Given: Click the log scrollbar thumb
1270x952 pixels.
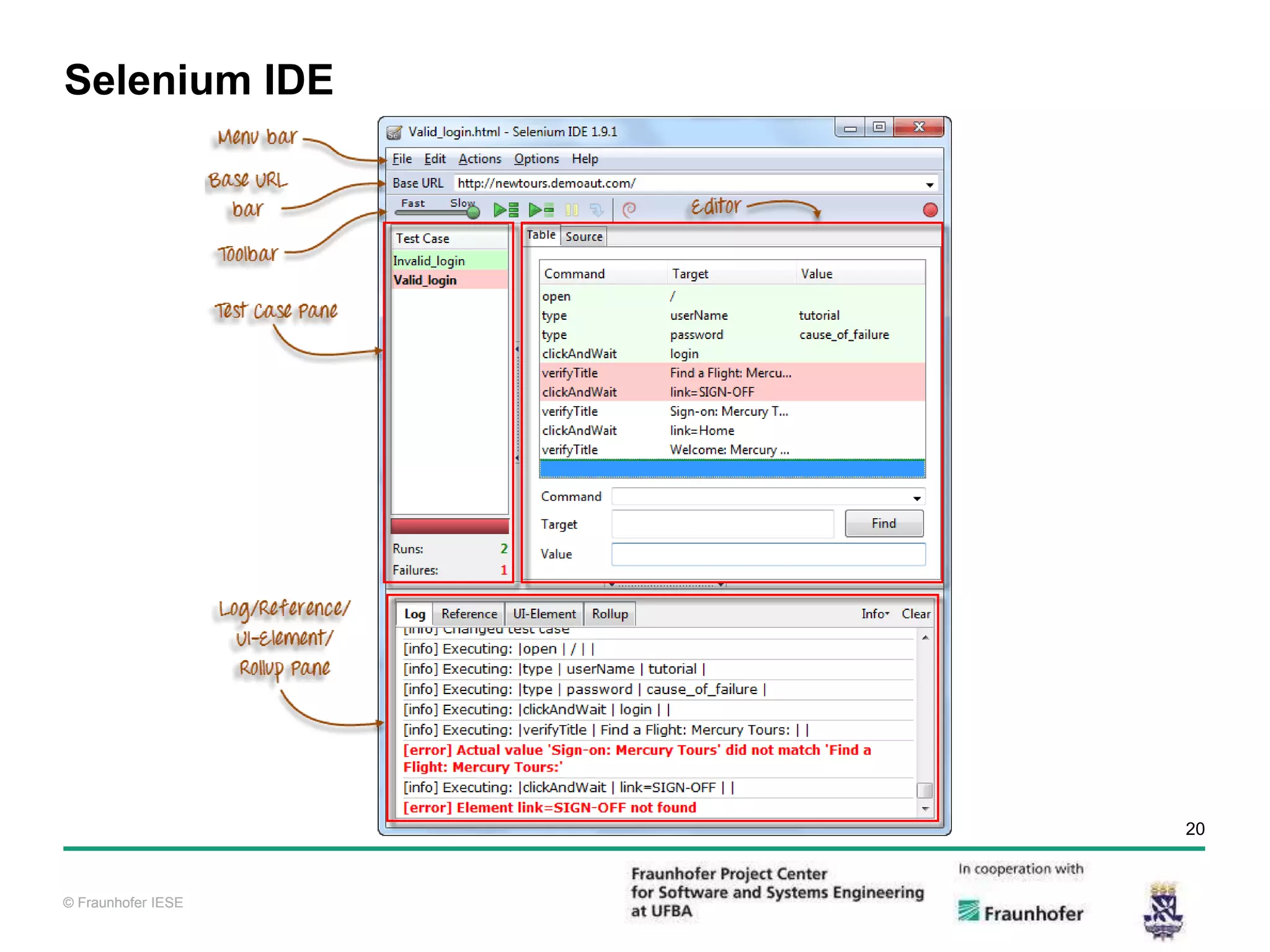Looking at the screenshot, I should coord(925,790).
